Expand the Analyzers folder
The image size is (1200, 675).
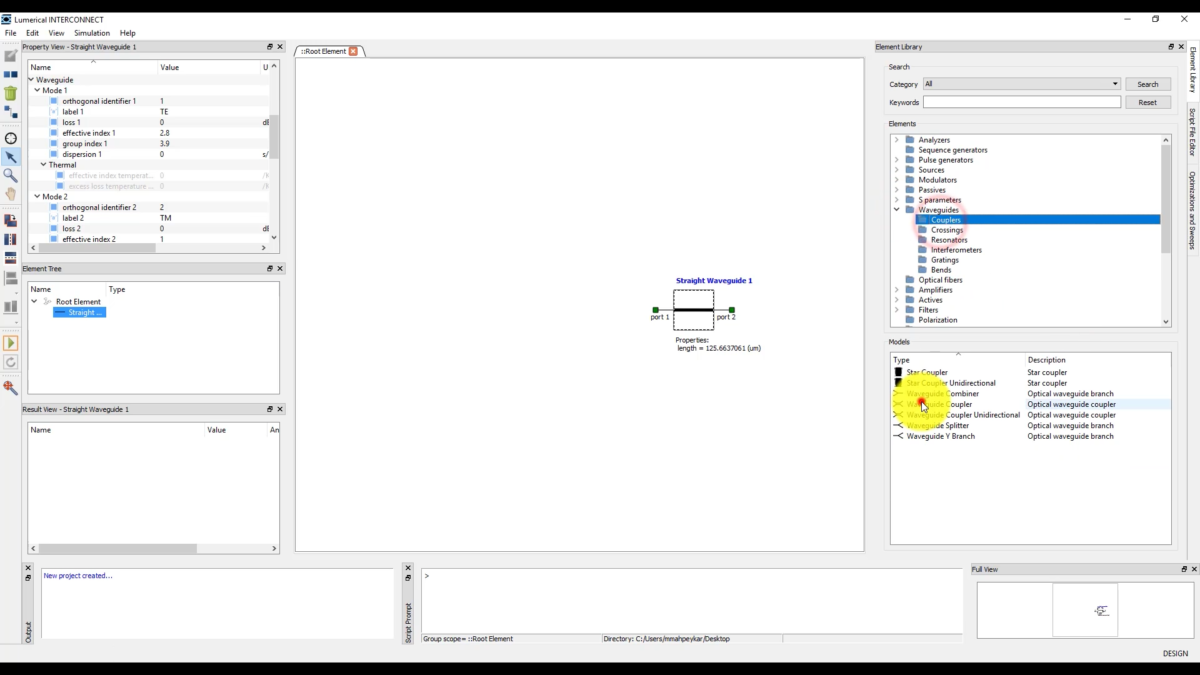(897, 140)
